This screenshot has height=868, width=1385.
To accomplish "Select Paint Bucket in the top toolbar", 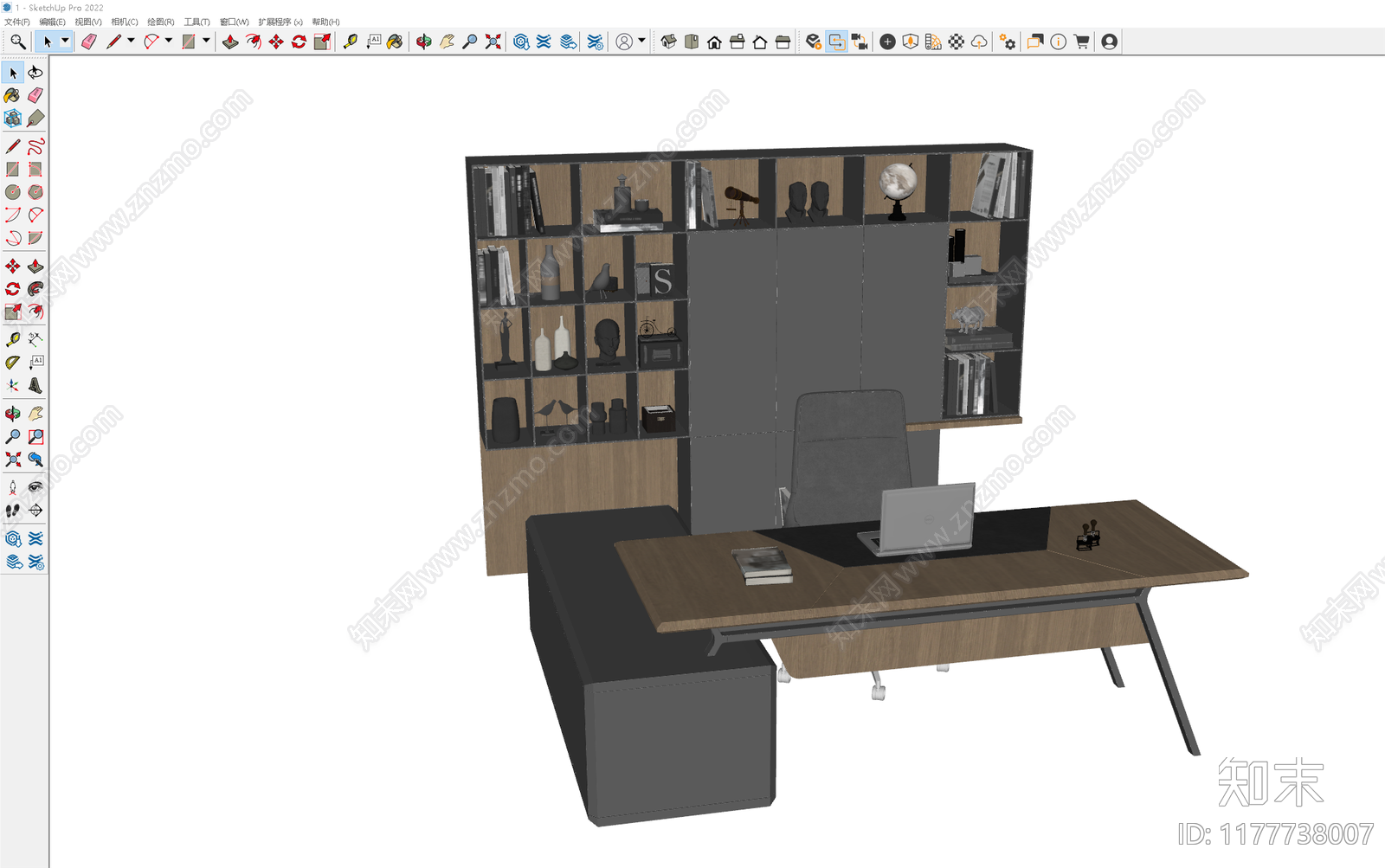I will (x=395, y=42).
